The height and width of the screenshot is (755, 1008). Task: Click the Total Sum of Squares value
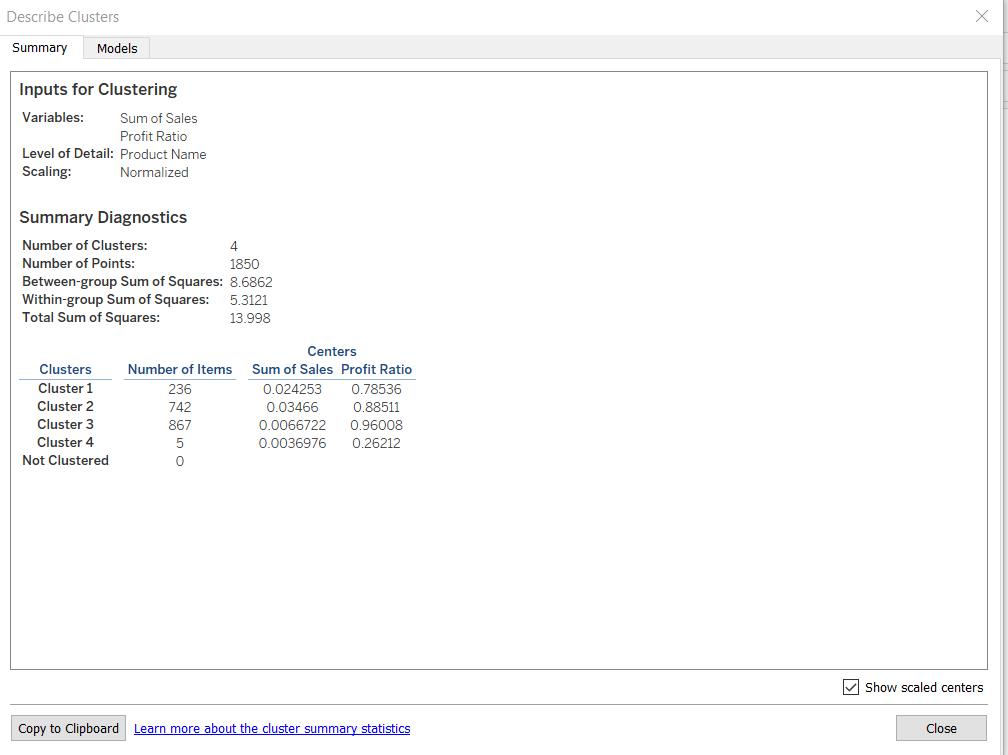[250, 318]
